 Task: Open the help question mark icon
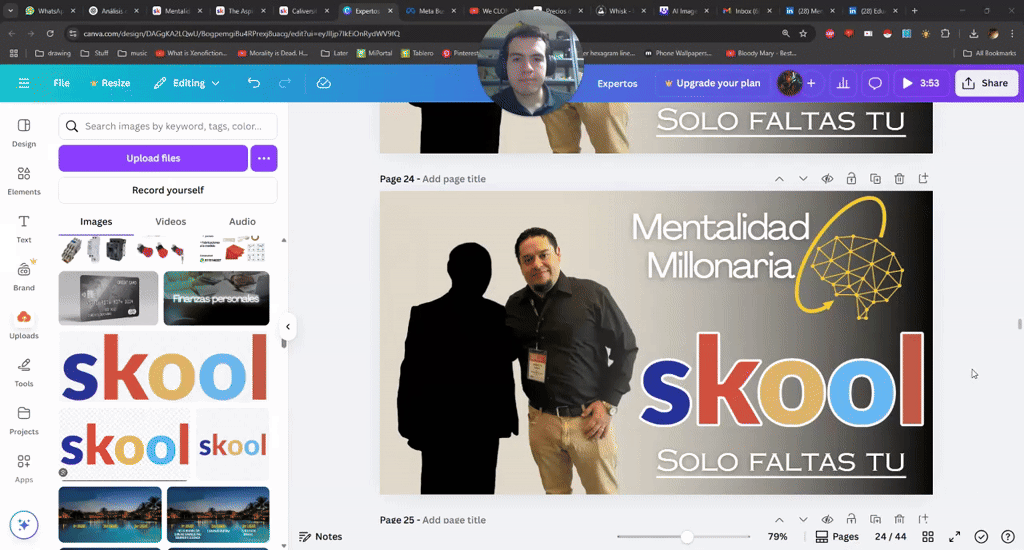1008,537
